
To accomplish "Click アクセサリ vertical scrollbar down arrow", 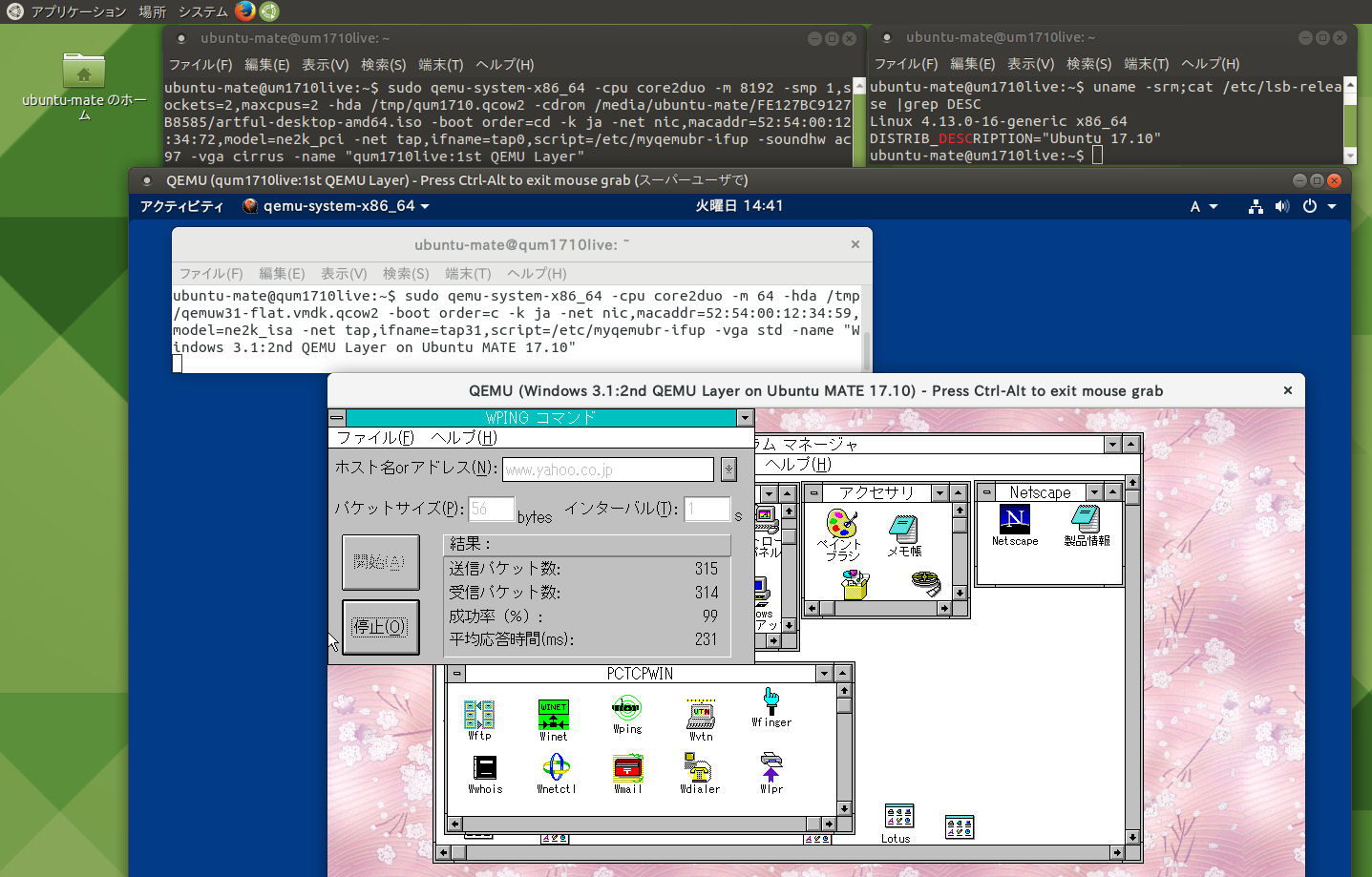I will 960,593.
